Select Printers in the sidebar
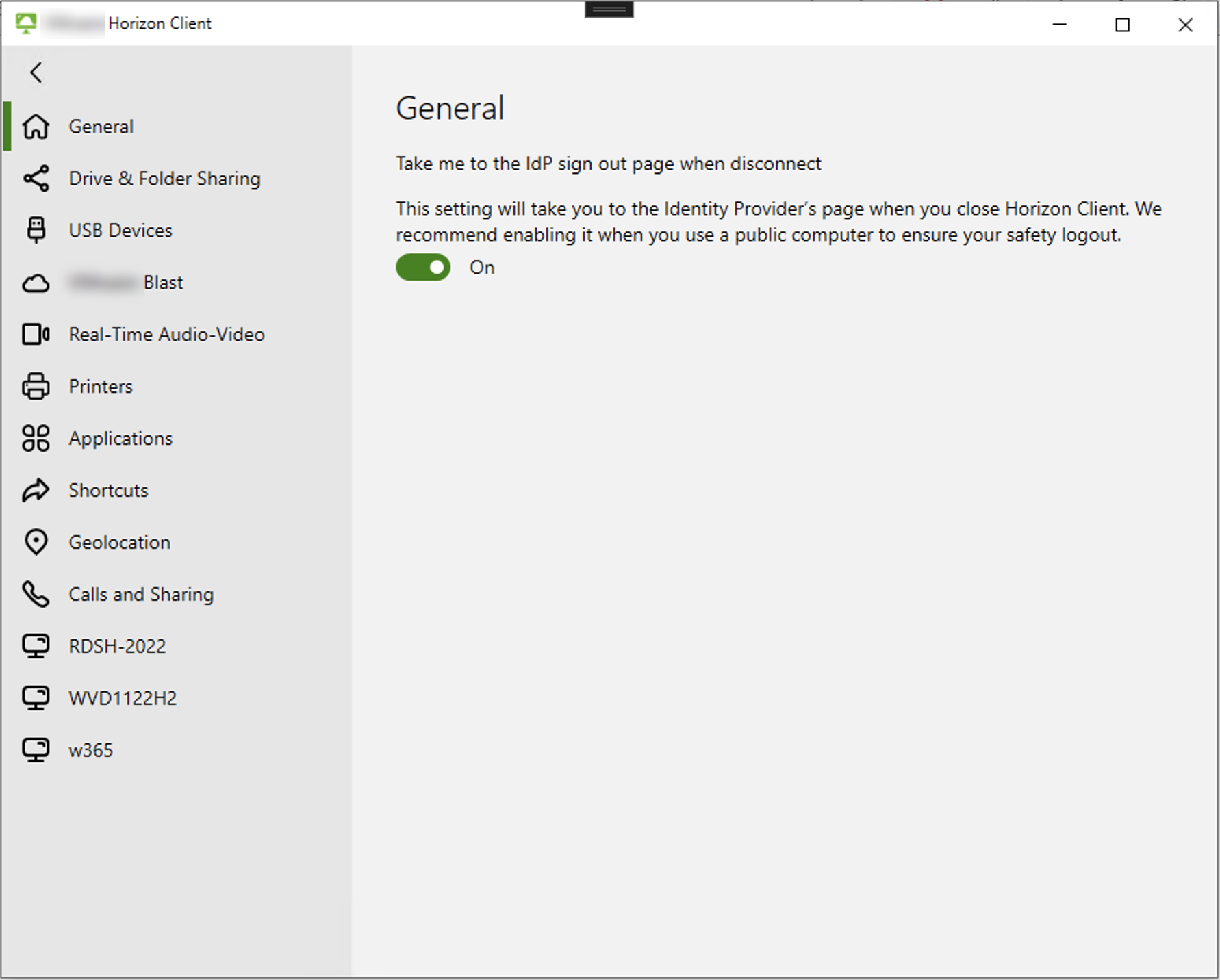This screenshot has height=980, width=1220. pyautogui.click(x=177, y=387)
